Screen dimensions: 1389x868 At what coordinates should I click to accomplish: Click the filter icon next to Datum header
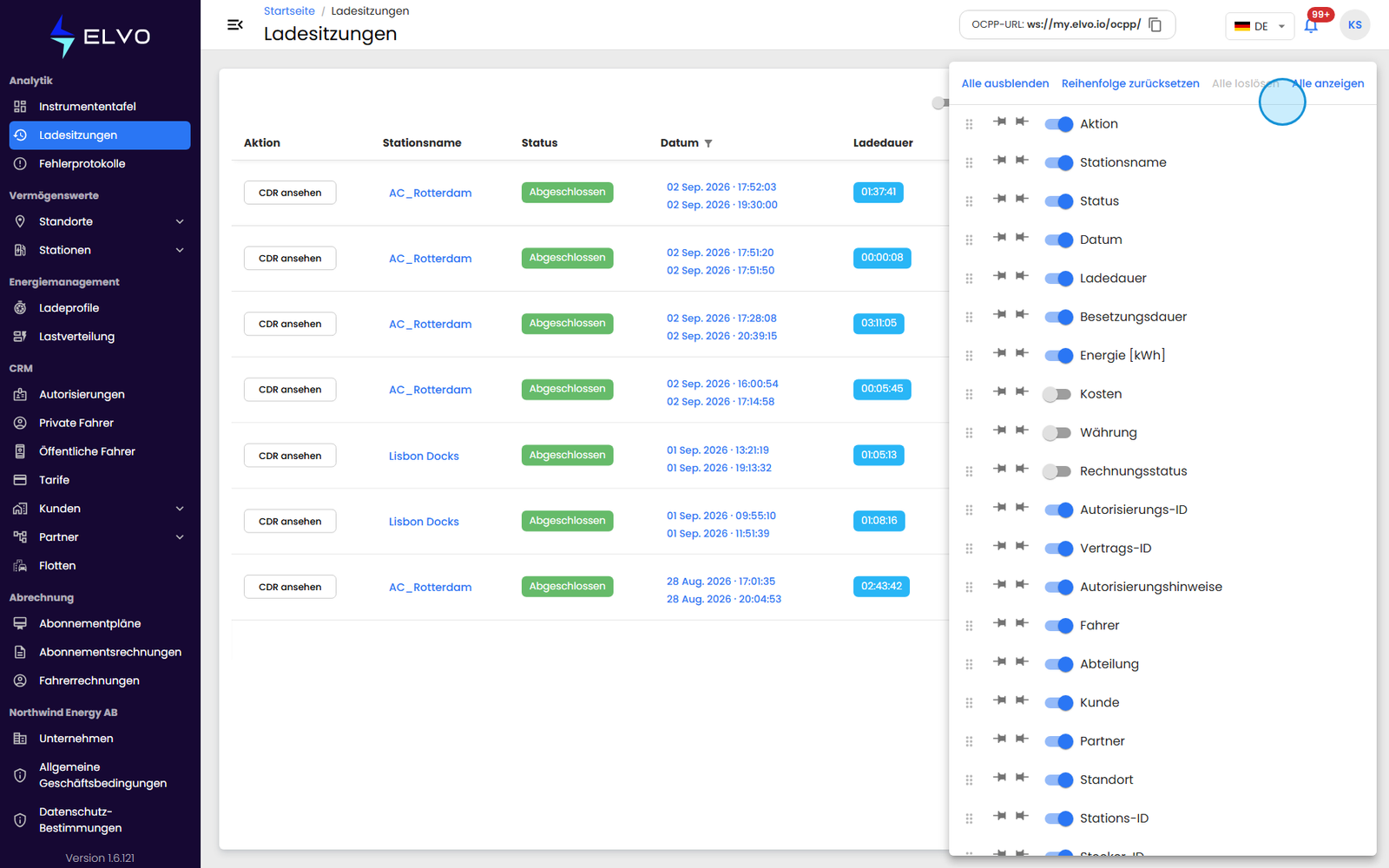tap(708, 143)
